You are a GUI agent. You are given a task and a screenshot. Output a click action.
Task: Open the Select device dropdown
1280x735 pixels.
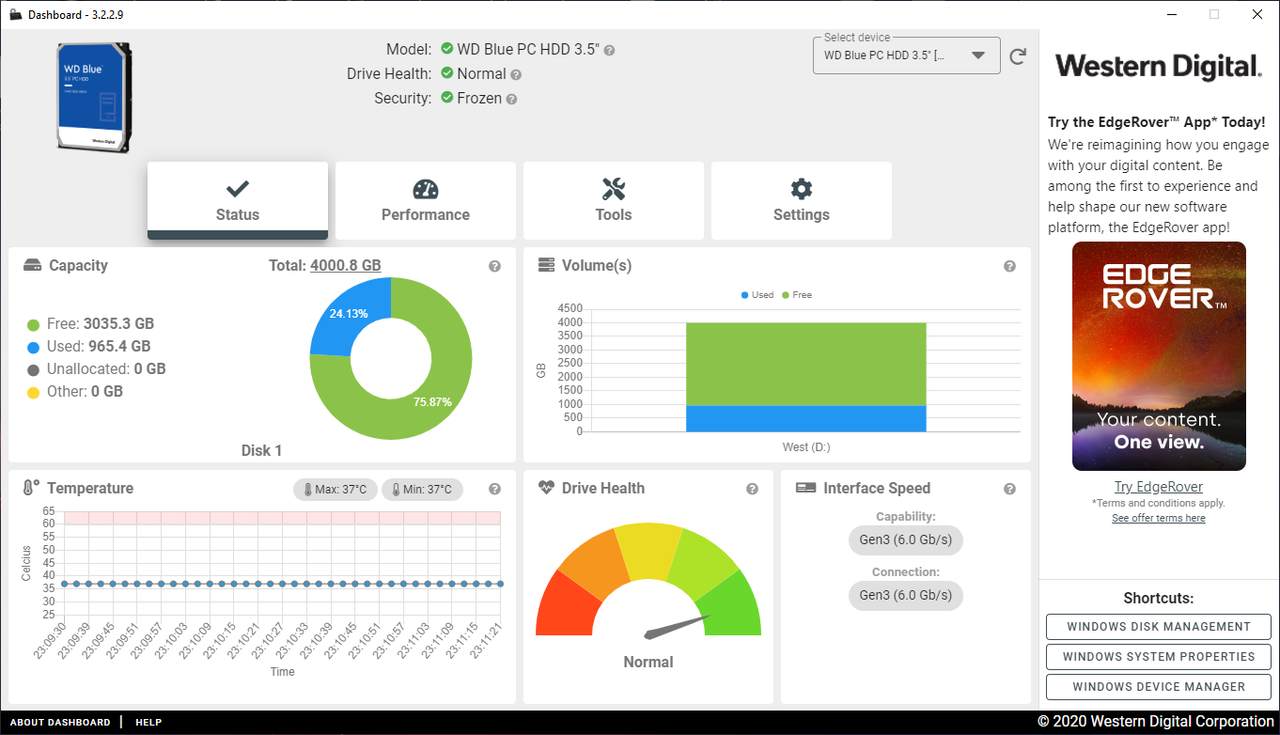pos(907,55)
